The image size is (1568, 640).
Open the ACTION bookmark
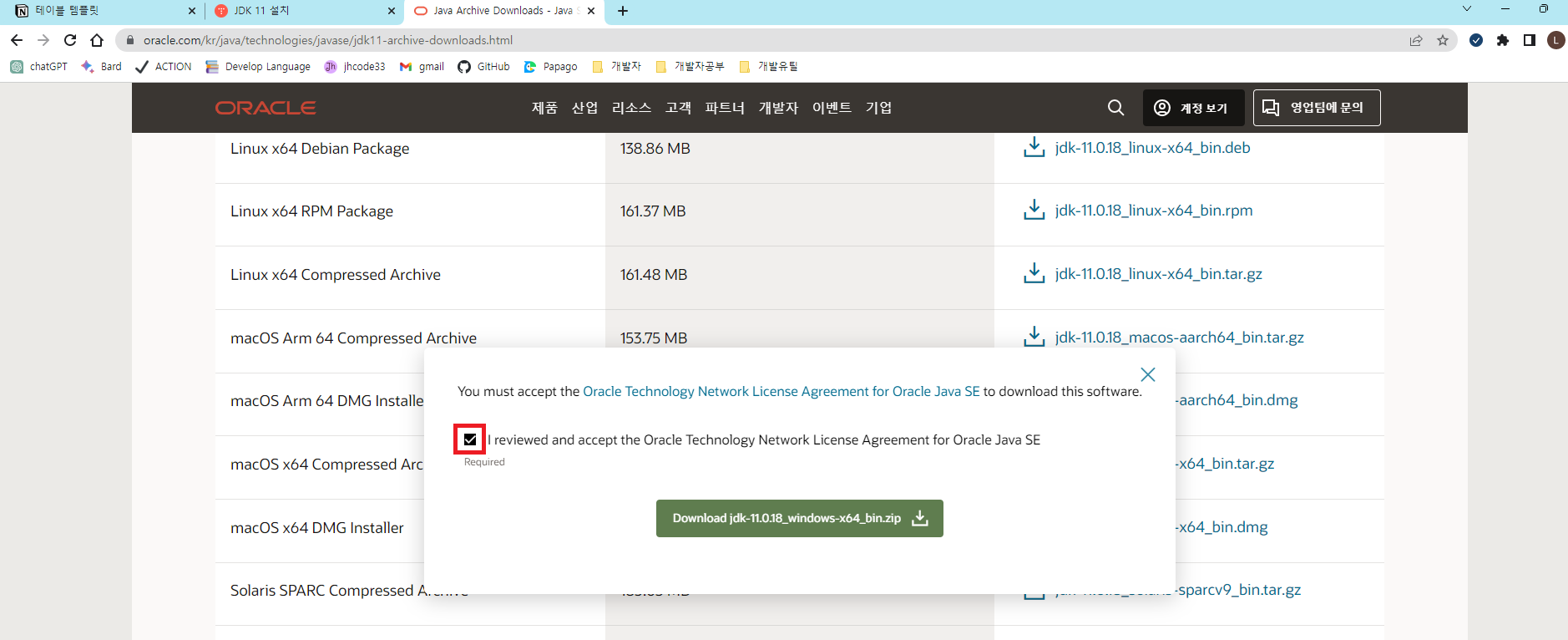164,67
